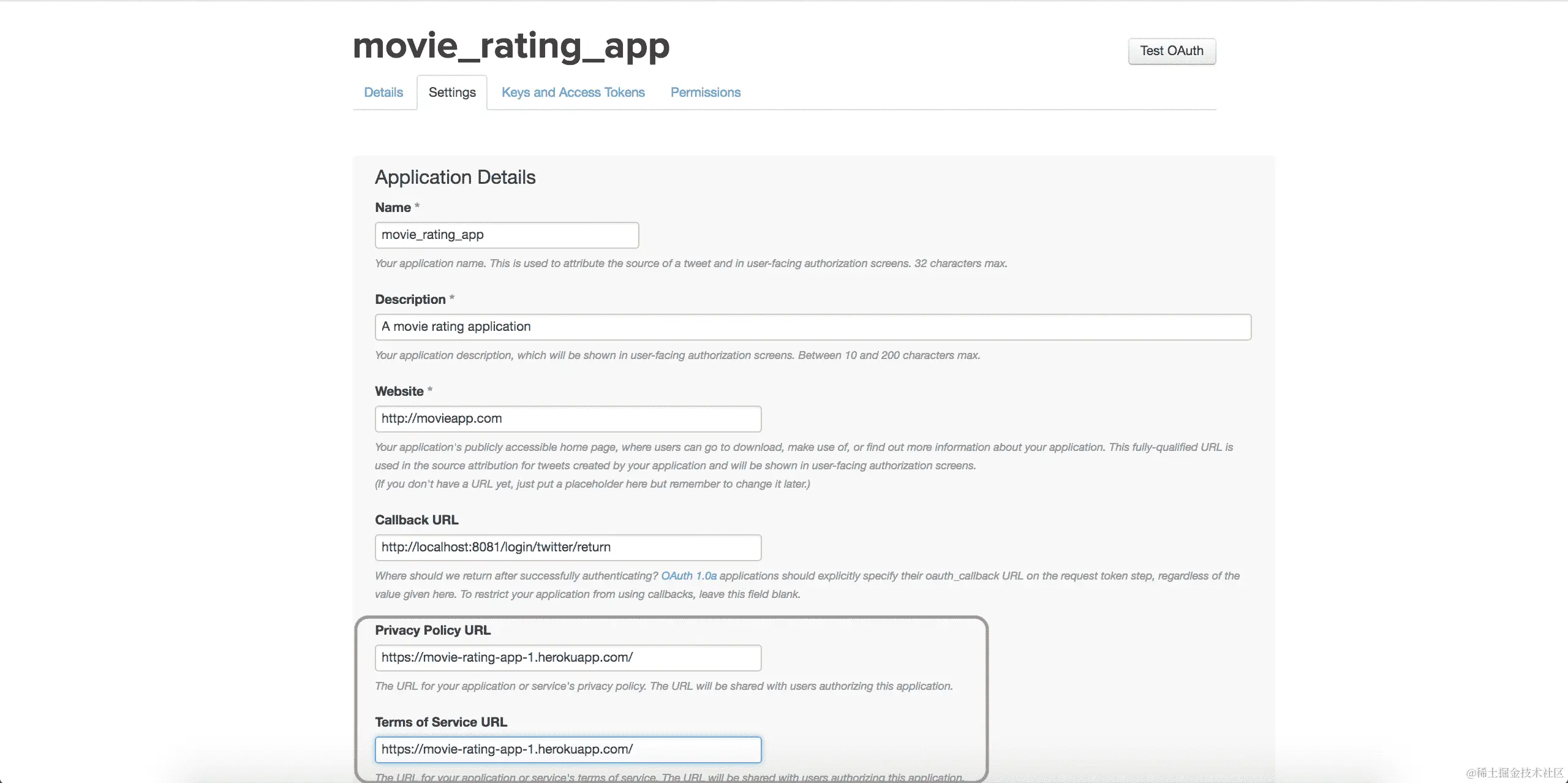Click the Description field label

410,300
